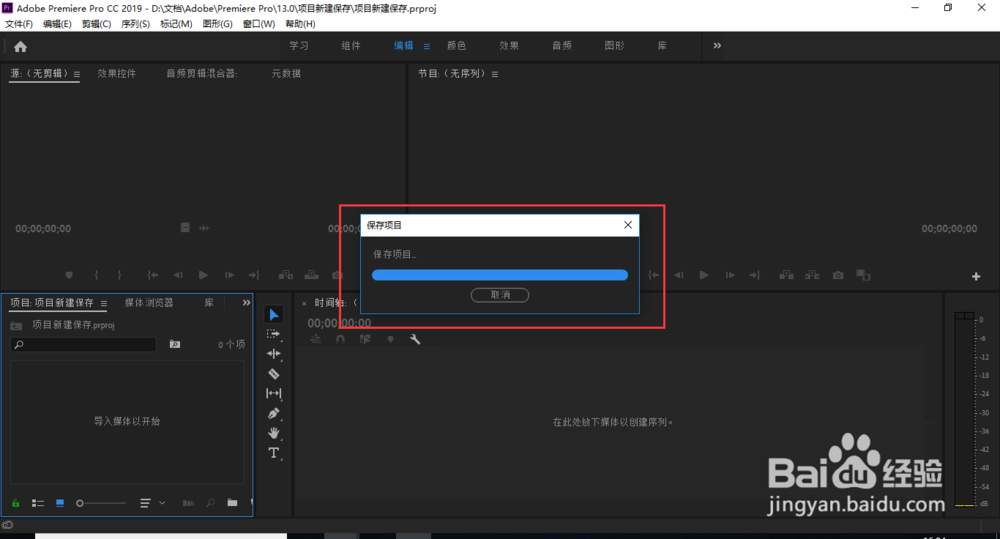Open program monitor button editor plus
Image resolution: width=1000 pixels, height=539 pixels.
click(976, 276)
